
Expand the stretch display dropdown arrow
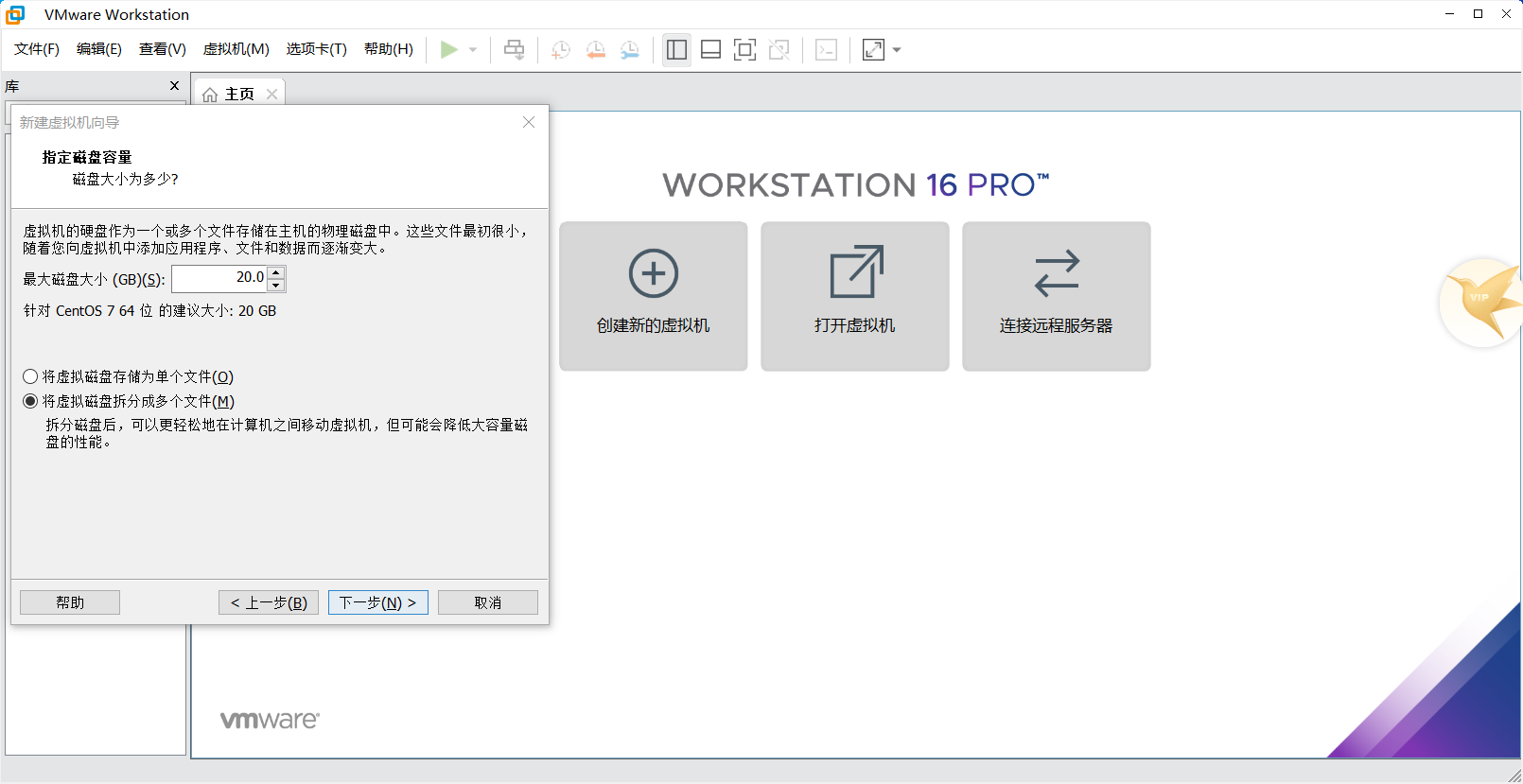(x=897, y=50)
